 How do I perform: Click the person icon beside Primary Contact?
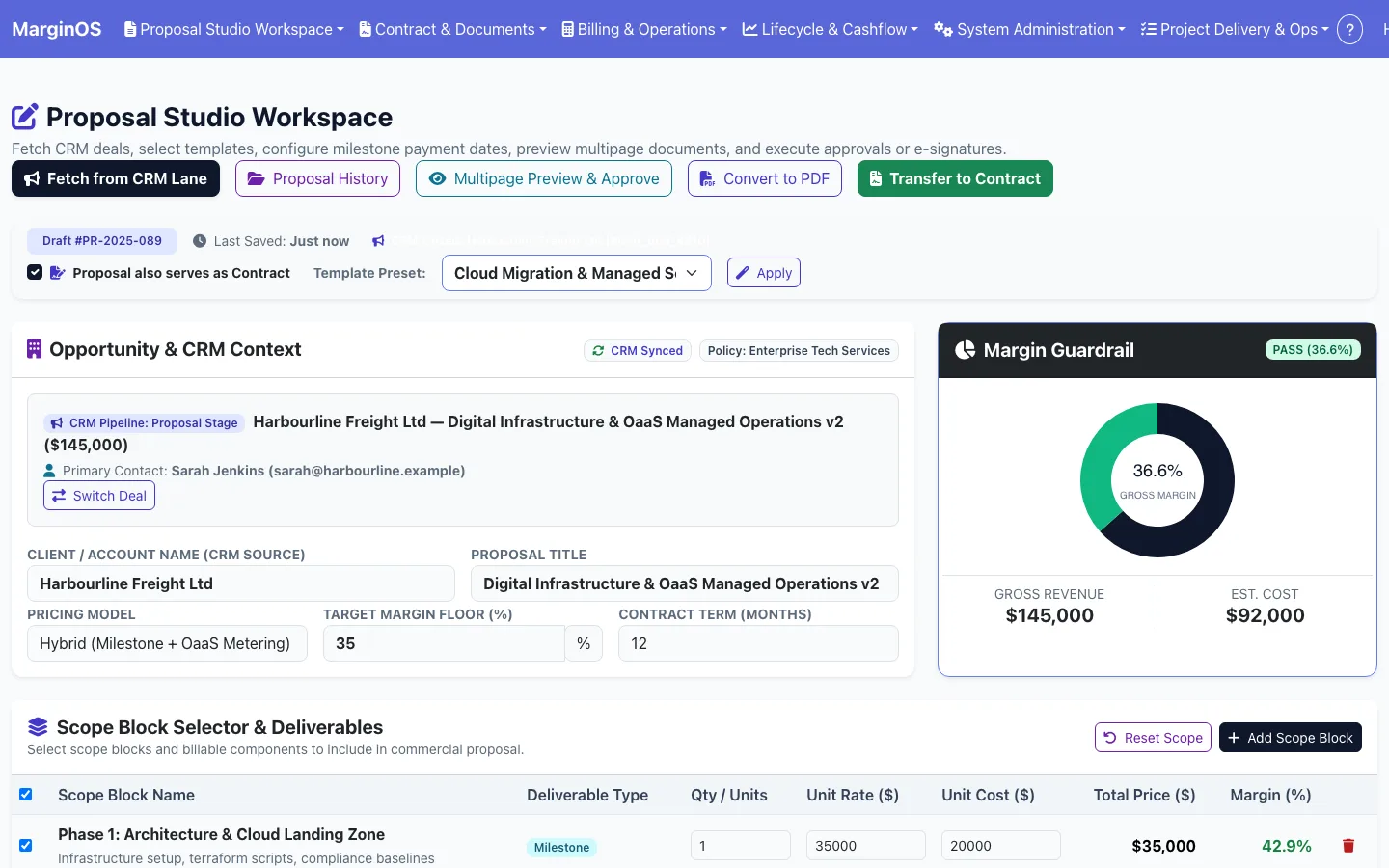pyautogui.click(x=50, y=471)
